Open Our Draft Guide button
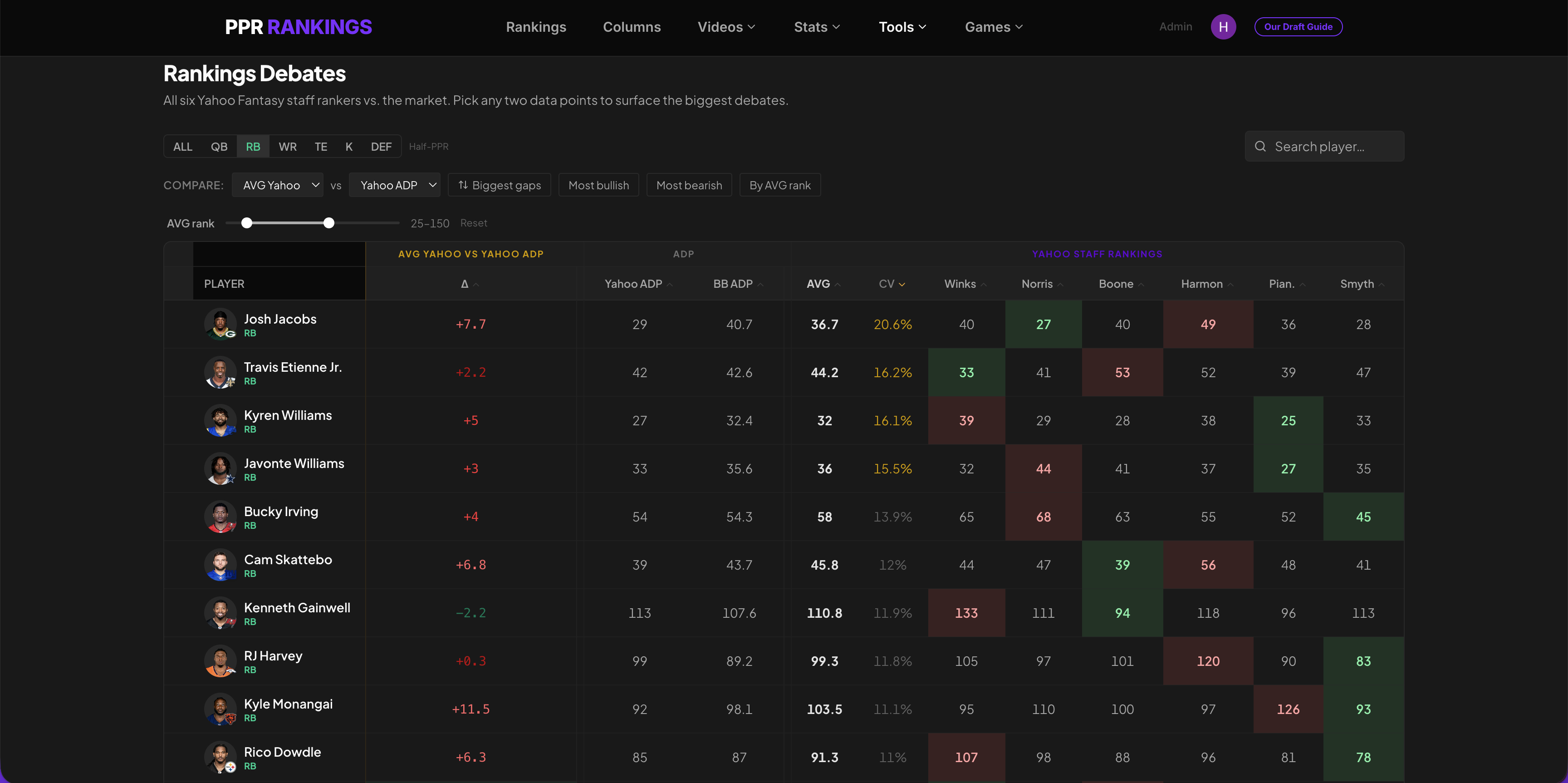Screen dimensions: 1568x783 tap(1298, 27)
